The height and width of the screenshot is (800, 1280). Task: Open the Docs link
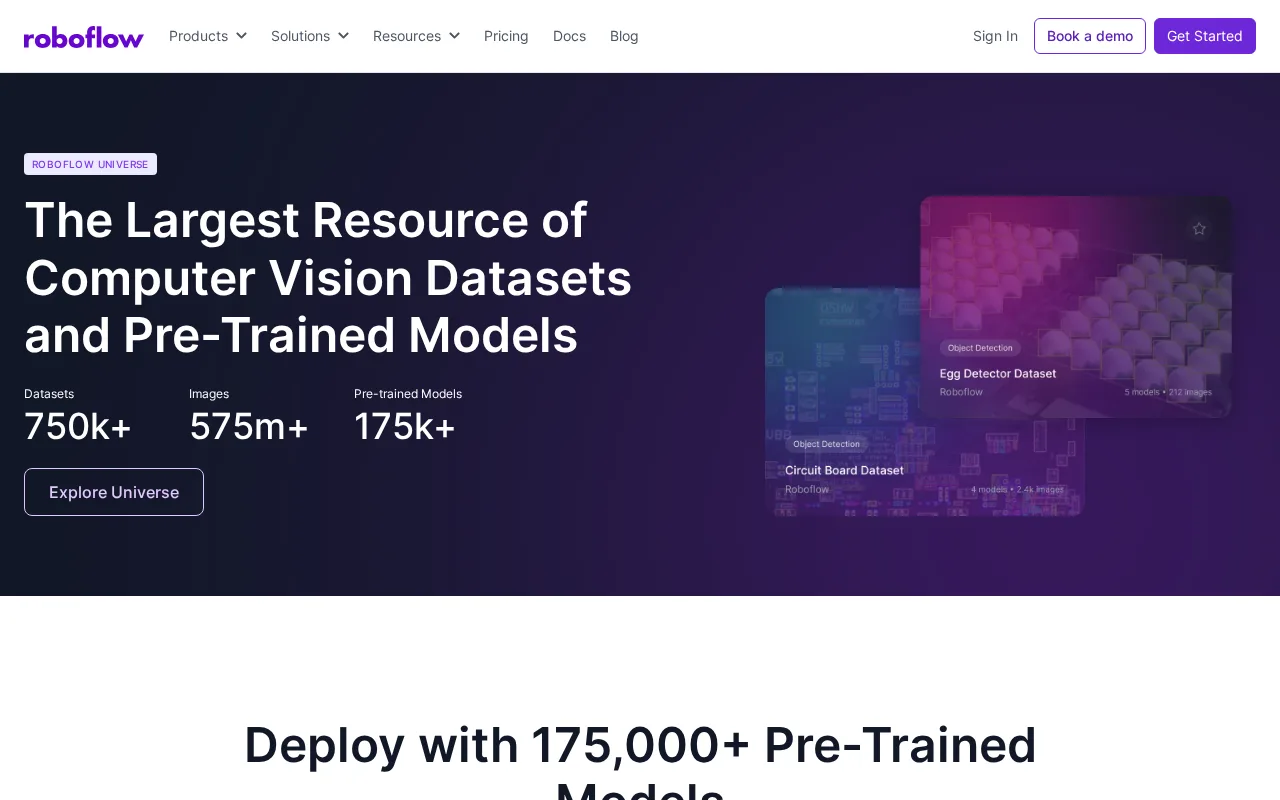pos(569,36)
